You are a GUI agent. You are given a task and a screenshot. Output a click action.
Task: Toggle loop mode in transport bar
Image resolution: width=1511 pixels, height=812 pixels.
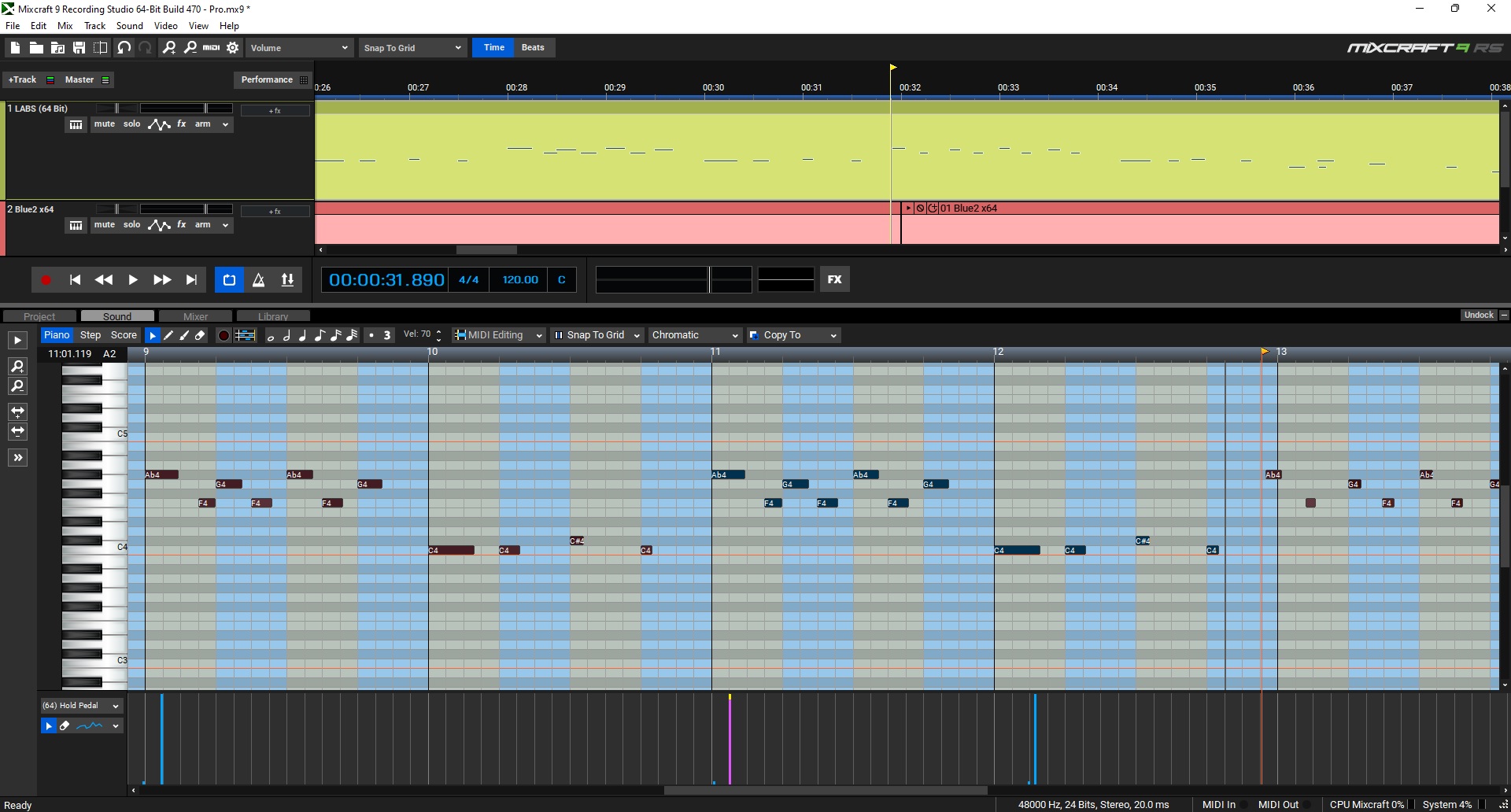point(229,279)
